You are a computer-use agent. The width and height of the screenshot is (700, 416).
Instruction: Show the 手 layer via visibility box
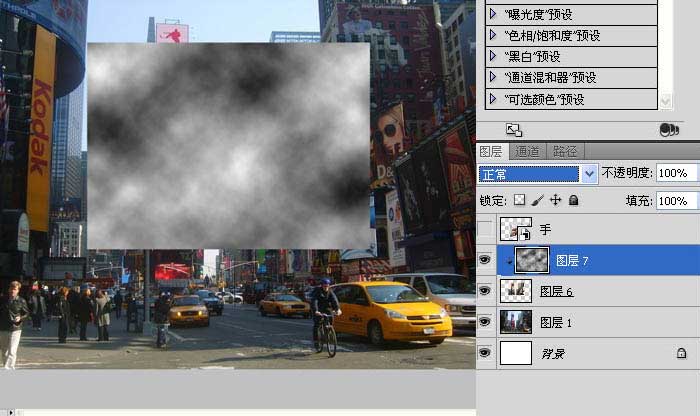pos(486,230)
